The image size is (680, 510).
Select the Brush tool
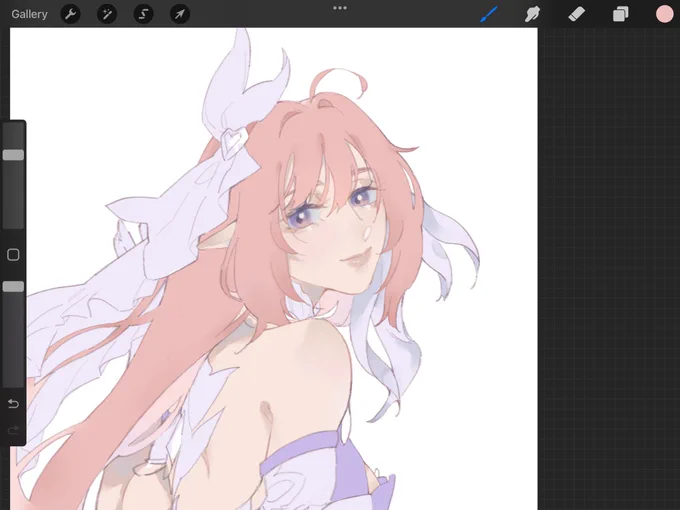489,14
